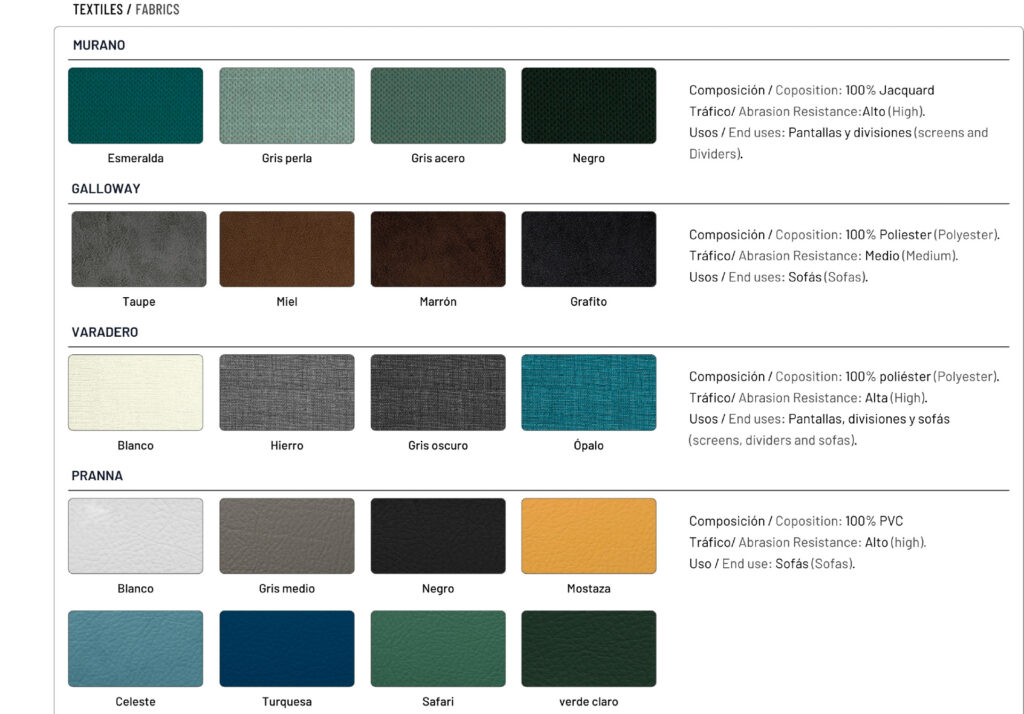
Task: Pick the Taupe Galloway swatch
Action: click(138, 249)
